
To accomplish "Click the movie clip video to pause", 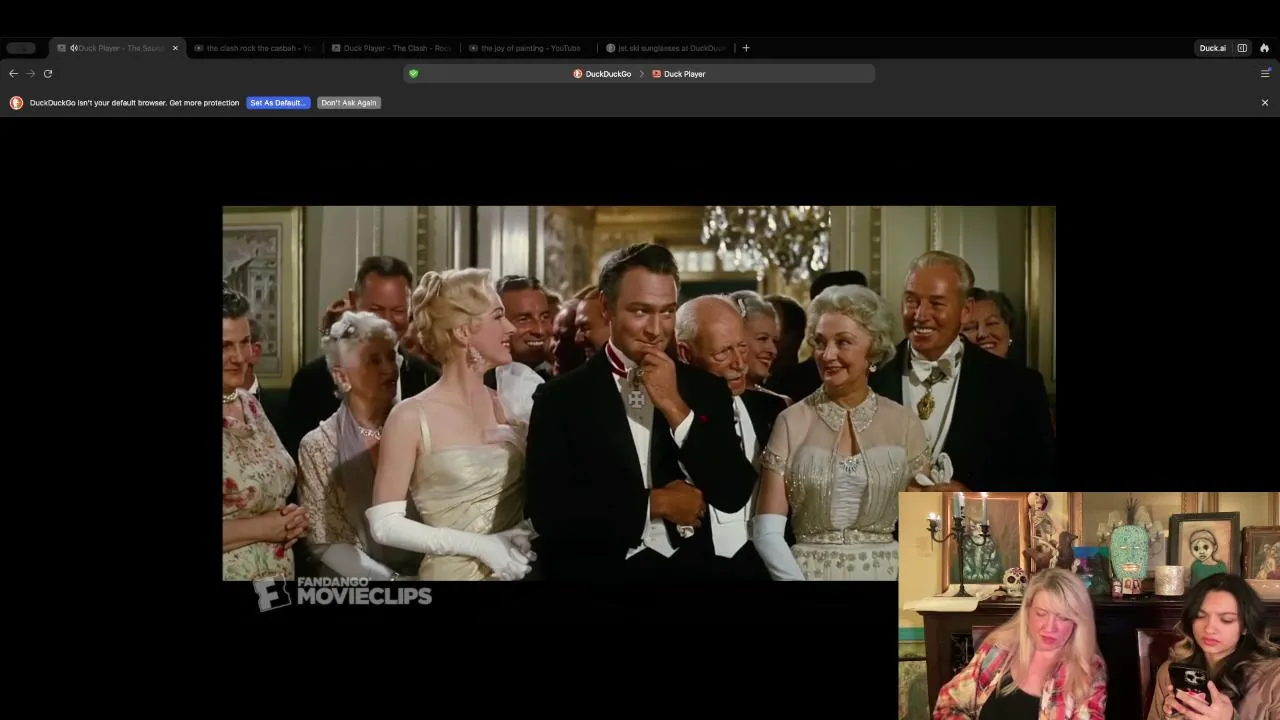I will [639, 393].
